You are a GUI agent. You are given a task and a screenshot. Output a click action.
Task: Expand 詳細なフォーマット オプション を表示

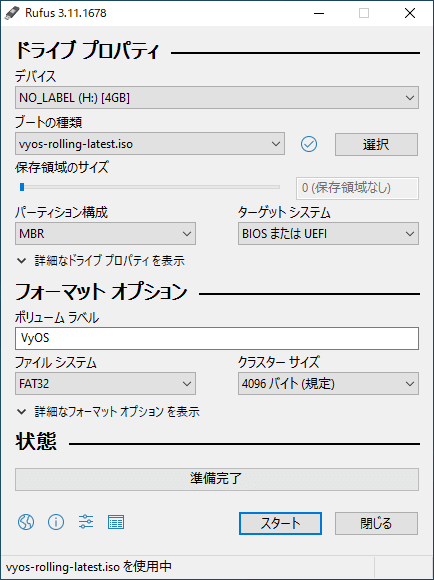108,411
